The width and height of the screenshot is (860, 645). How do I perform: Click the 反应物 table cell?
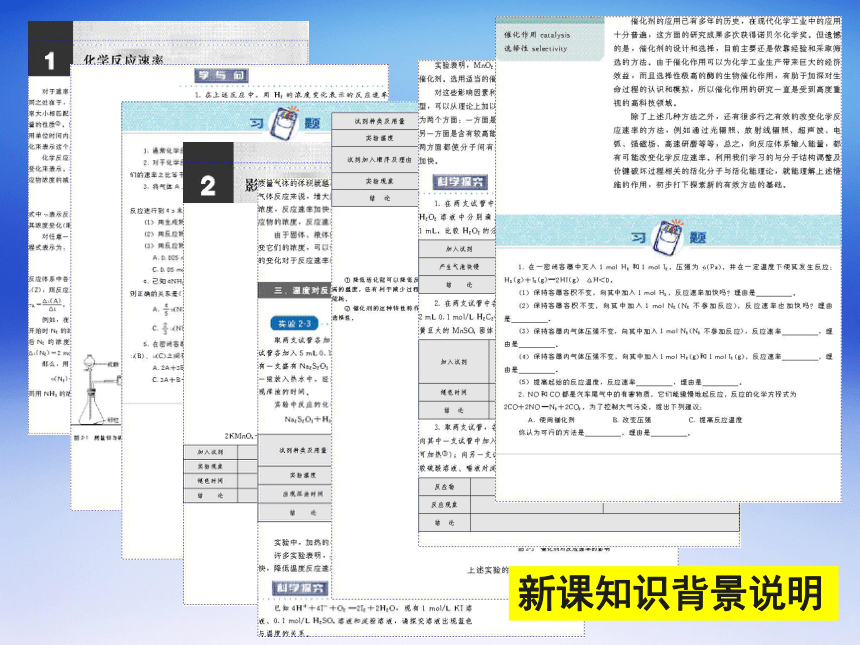coord(444,486)
